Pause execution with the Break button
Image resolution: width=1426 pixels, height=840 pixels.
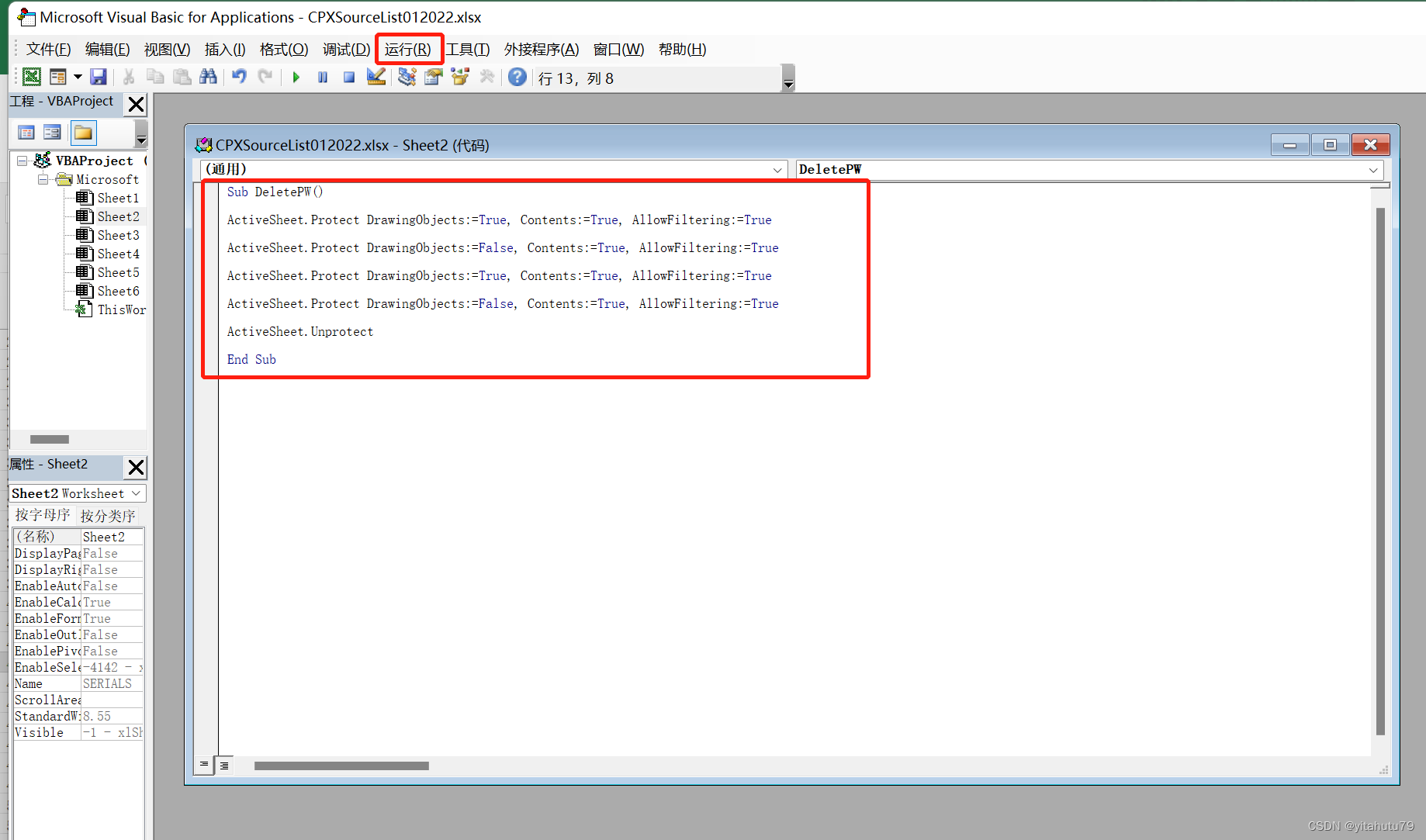click(323, 77)
